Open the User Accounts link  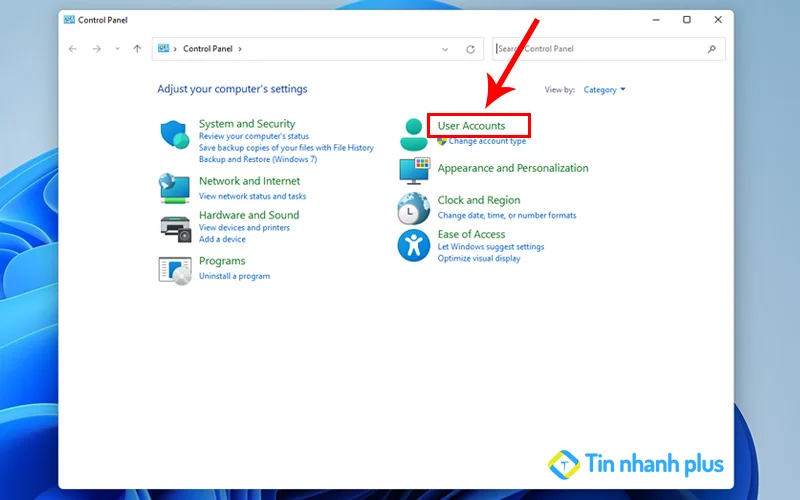click(x=471, y=126)
